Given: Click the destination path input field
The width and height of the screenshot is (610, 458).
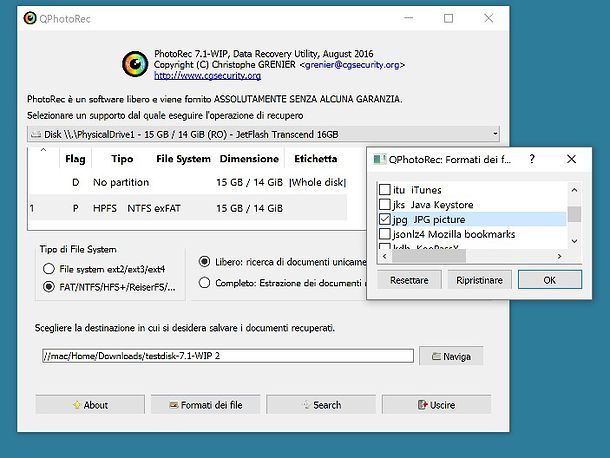Looking at the screenshot, I should (x=228, y=356).
